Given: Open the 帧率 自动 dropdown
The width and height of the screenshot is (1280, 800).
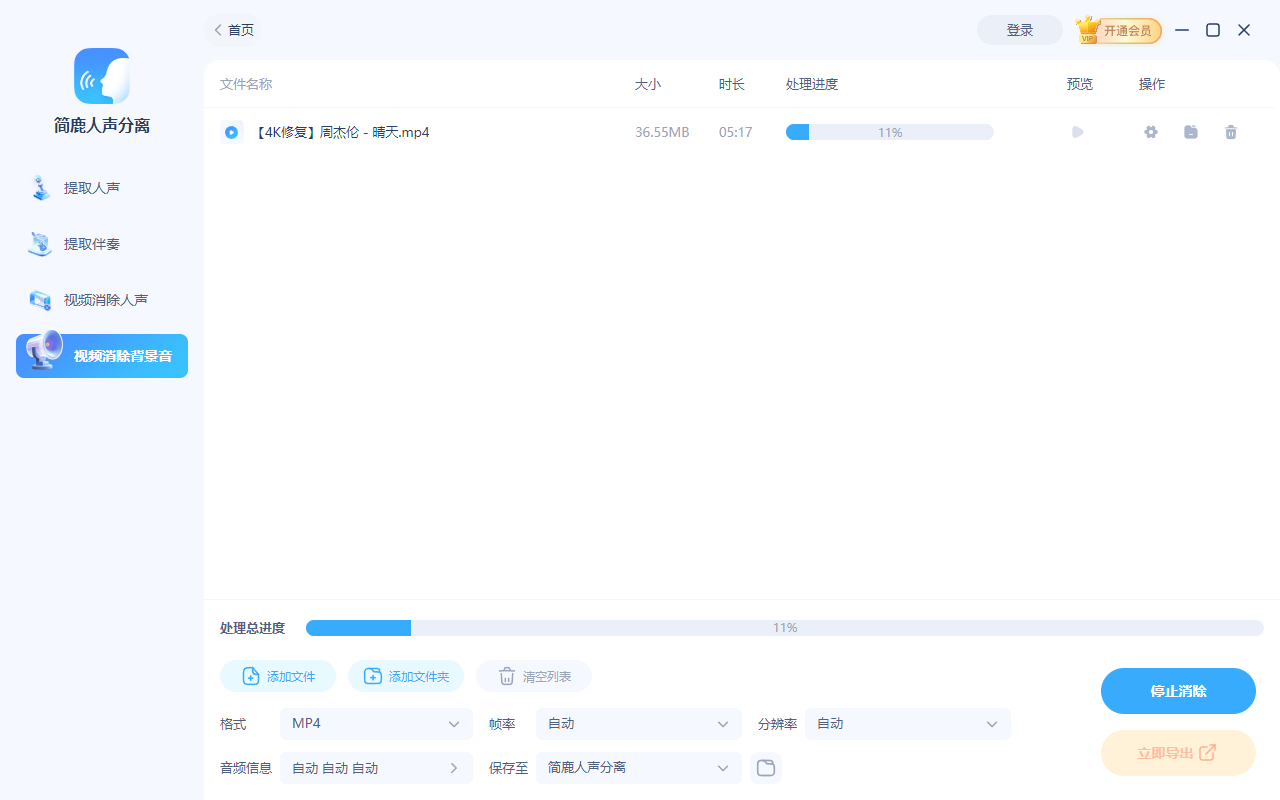Looking at the screenshot, I should [638, 723].
